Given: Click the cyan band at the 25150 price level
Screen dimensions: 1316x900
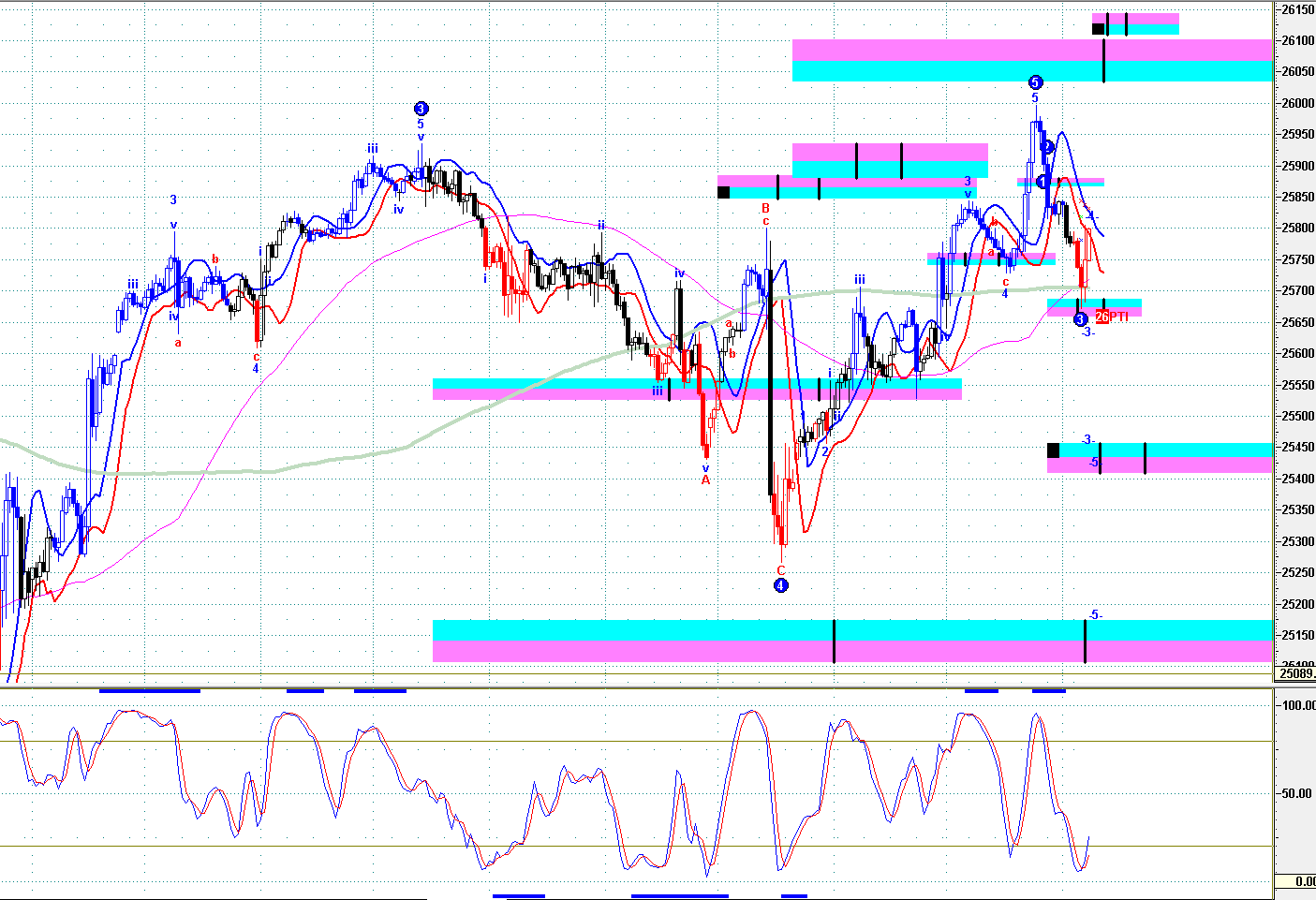Looking at the screenshot, I should [656, 629].
